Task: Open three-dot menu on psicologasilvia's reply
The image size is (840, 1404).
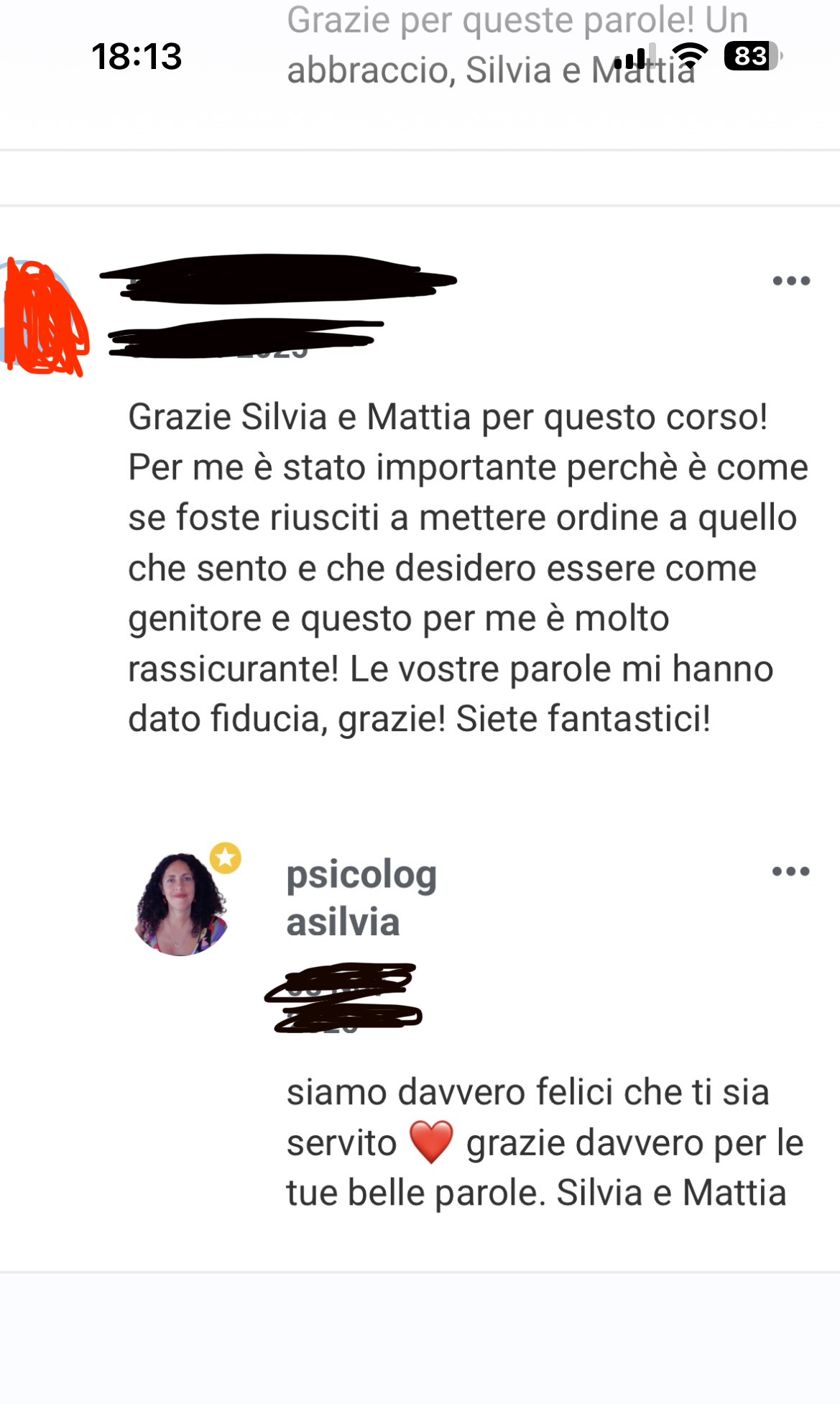Action: click(x=790, y=871)
